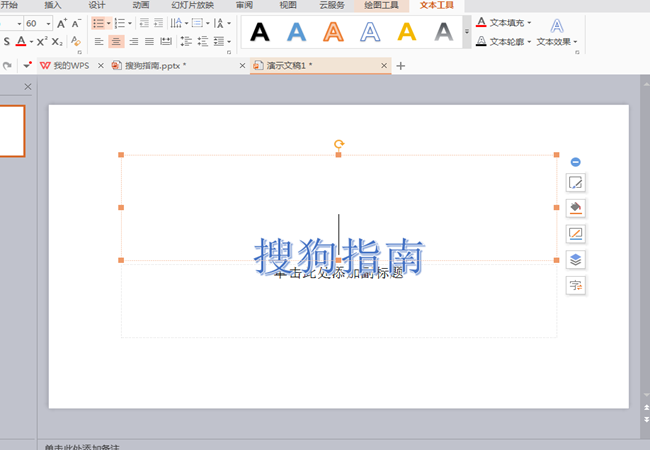
Task: Choose the black WordArt preset
Action: coord(260,32)
